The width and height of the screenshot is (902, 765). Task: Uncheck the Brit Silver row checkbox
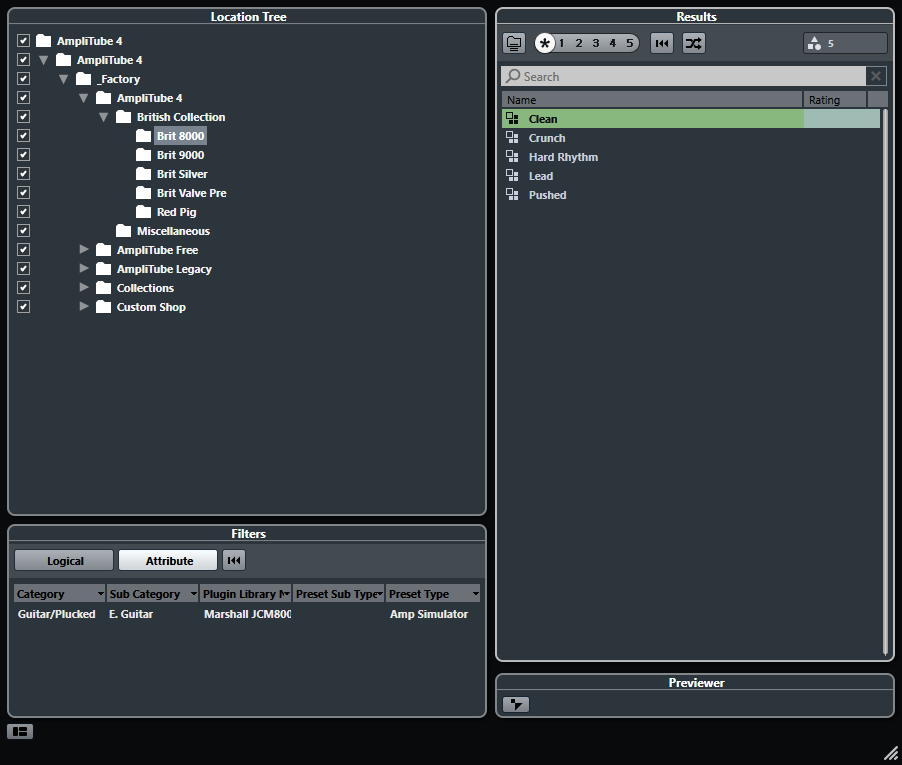[x=24, y=174]
